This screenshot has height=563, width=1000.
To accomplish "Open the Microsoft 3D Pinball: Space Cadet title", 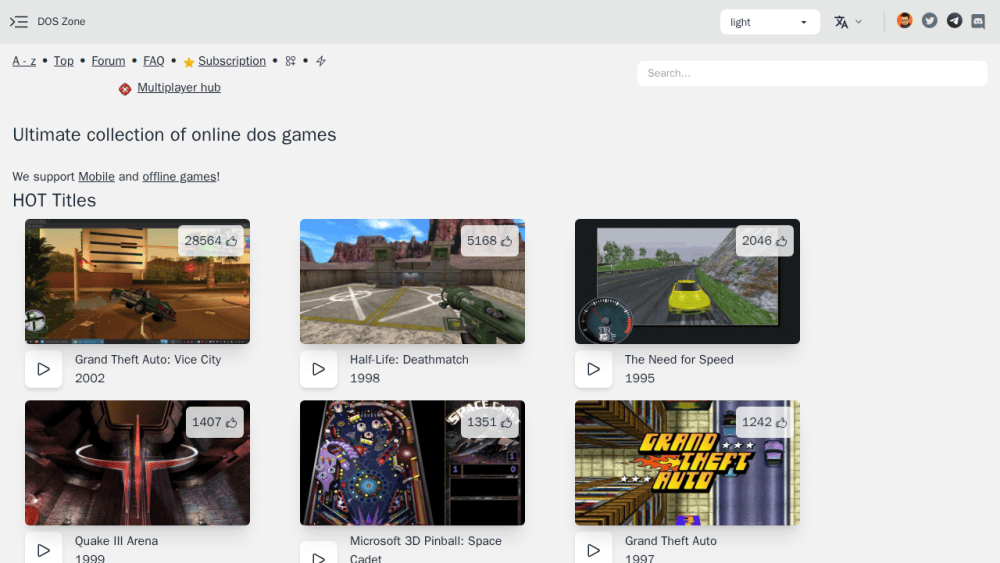I will coord(425,549).
